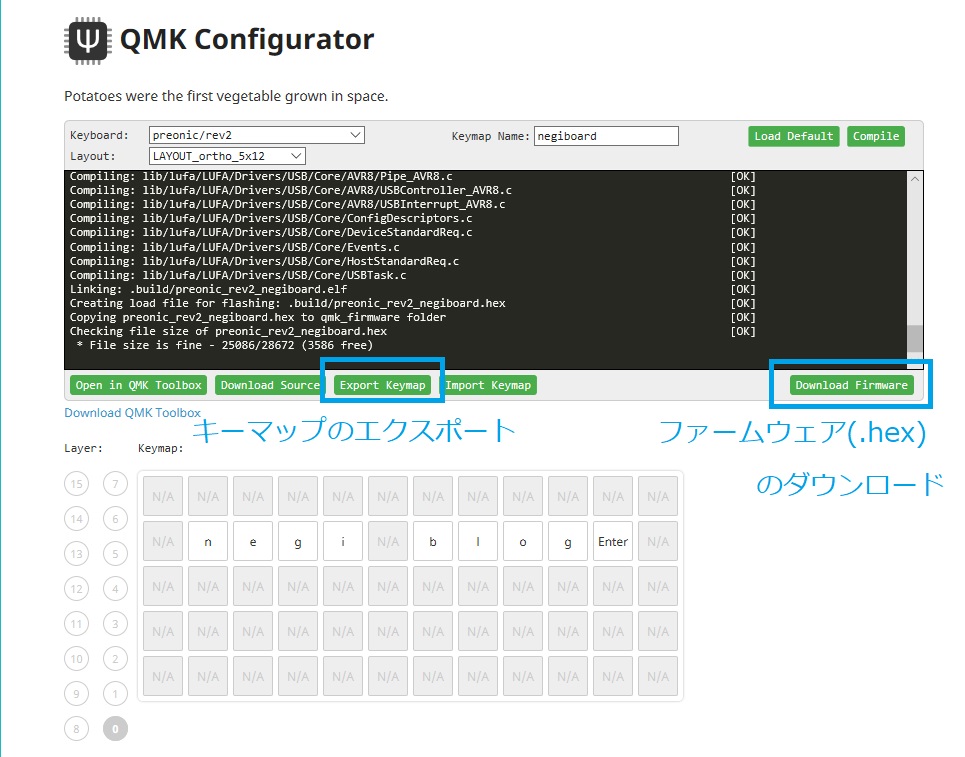965x757 pixels.
Task: Click the QMK Configurator logo icon
Action: [x=88, y=41]
